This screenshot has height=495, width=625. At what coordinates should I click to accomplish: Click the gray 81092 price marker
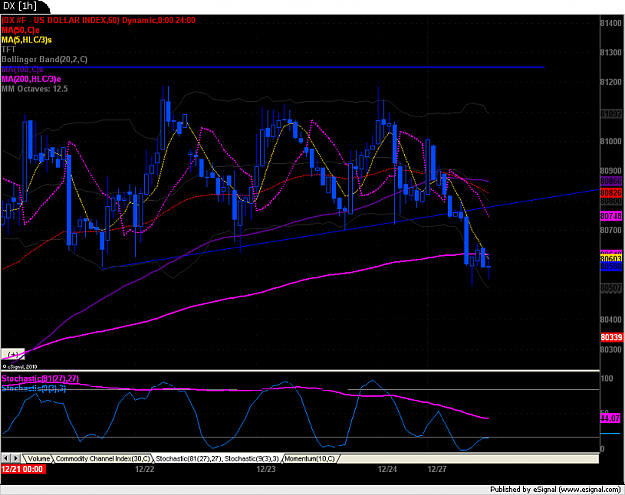point(611,114)
